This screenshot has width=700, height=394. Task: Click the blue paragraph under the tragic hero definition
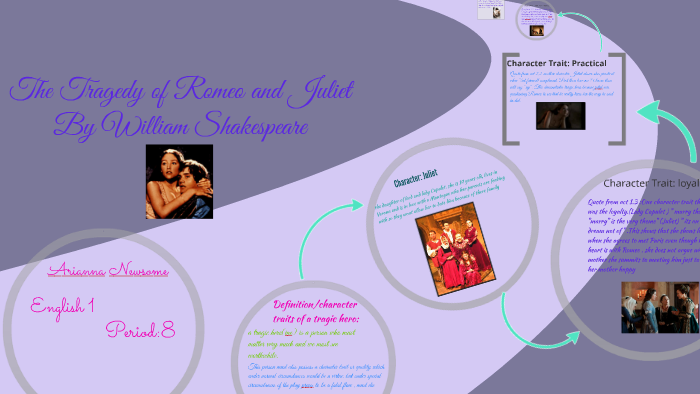[316, 376]
